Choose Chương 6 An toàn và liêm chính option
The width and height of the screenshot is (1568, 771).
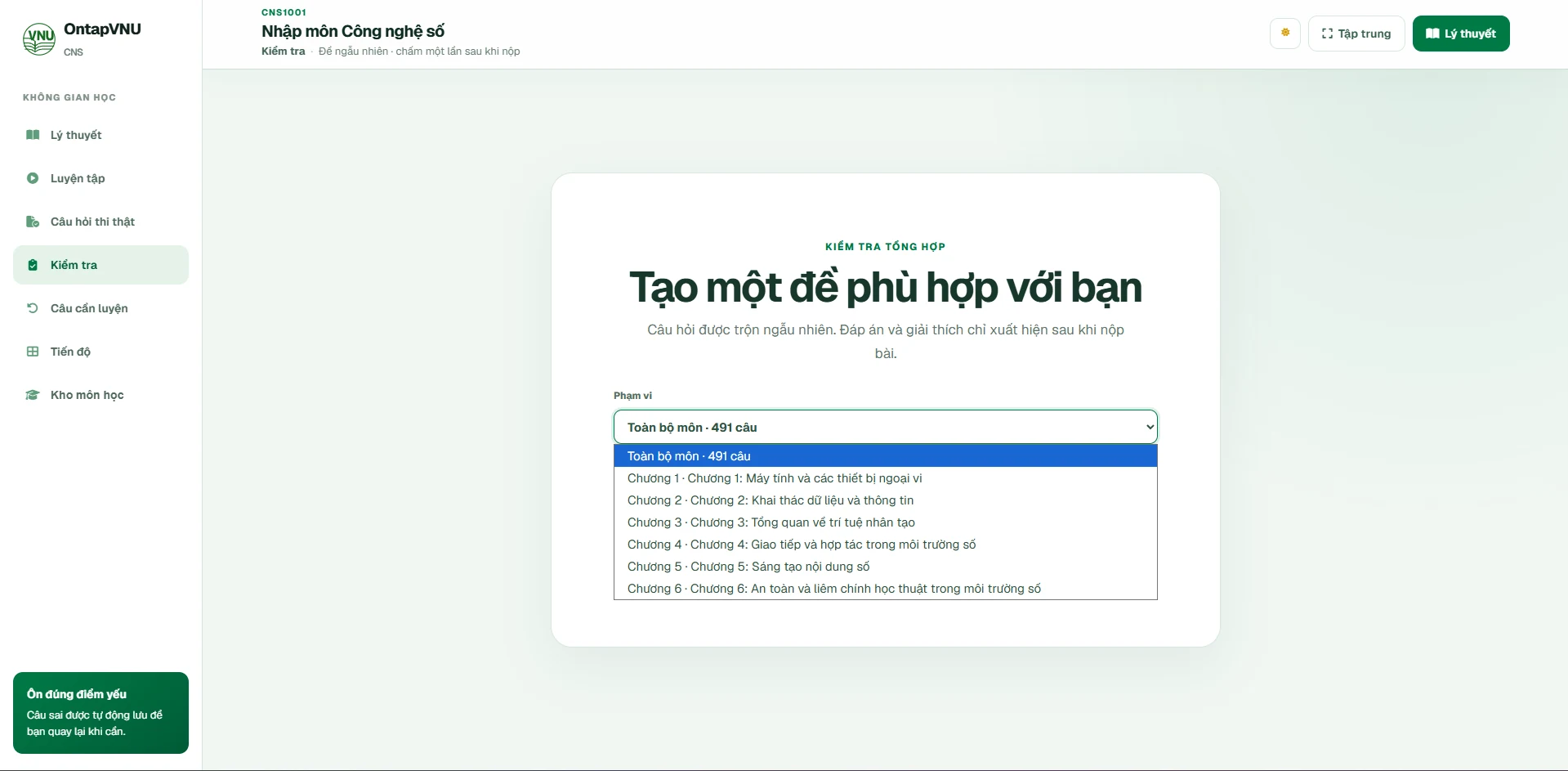click(x=886, y=589)
